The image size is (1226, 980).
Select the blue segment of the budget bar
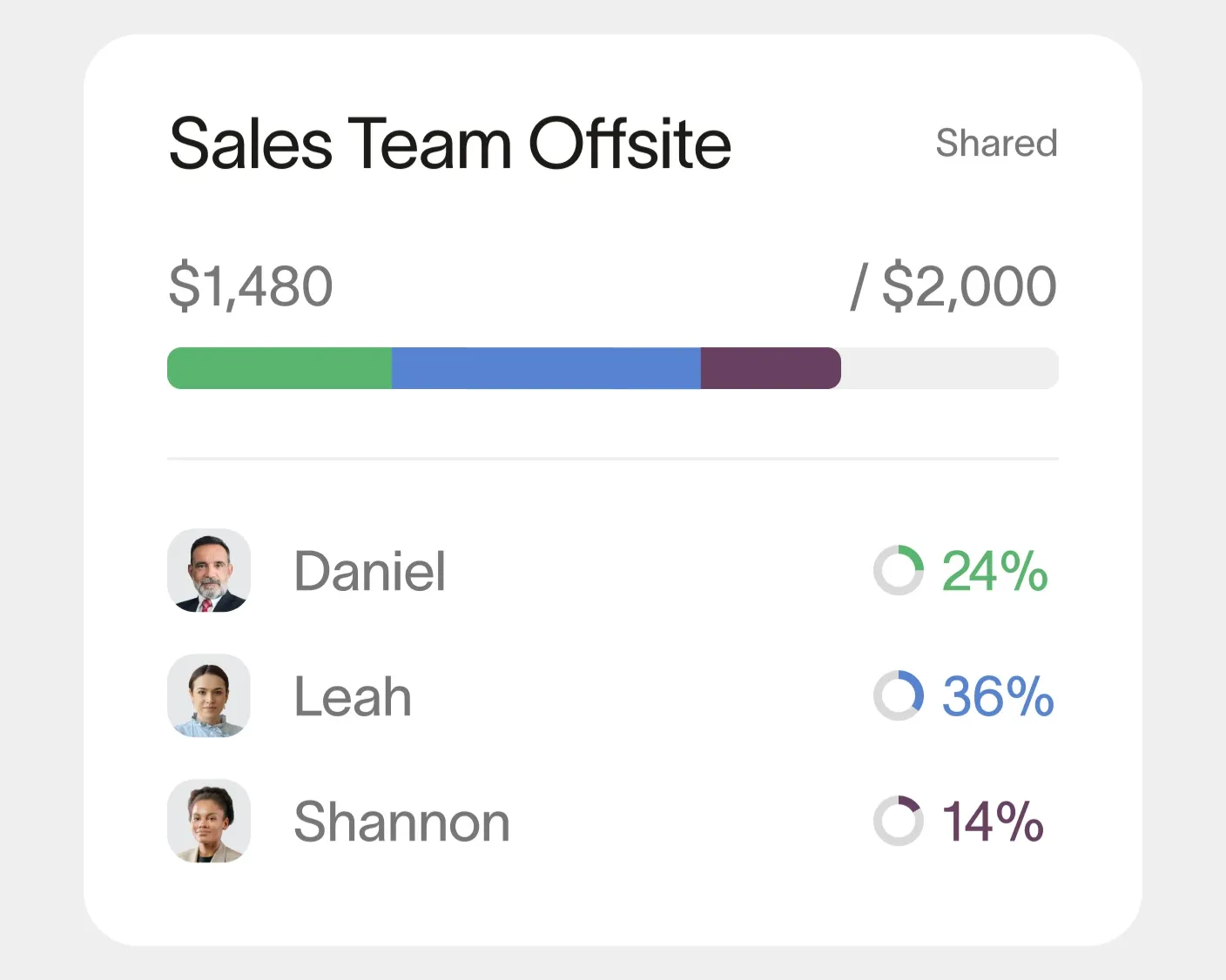click(546, 368)
